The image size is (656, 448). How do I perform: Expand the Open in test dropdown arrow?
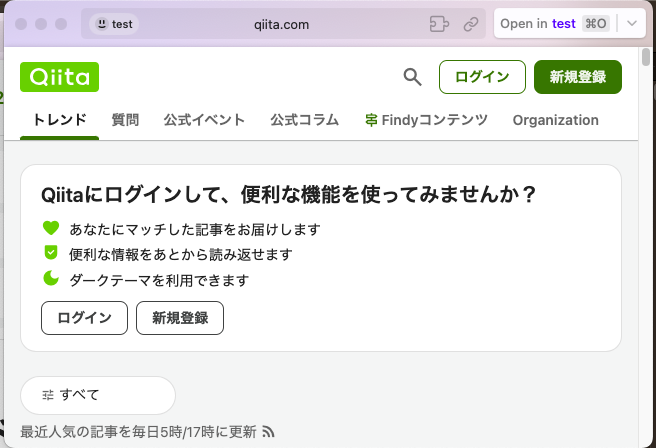click(x=632, y=24)
